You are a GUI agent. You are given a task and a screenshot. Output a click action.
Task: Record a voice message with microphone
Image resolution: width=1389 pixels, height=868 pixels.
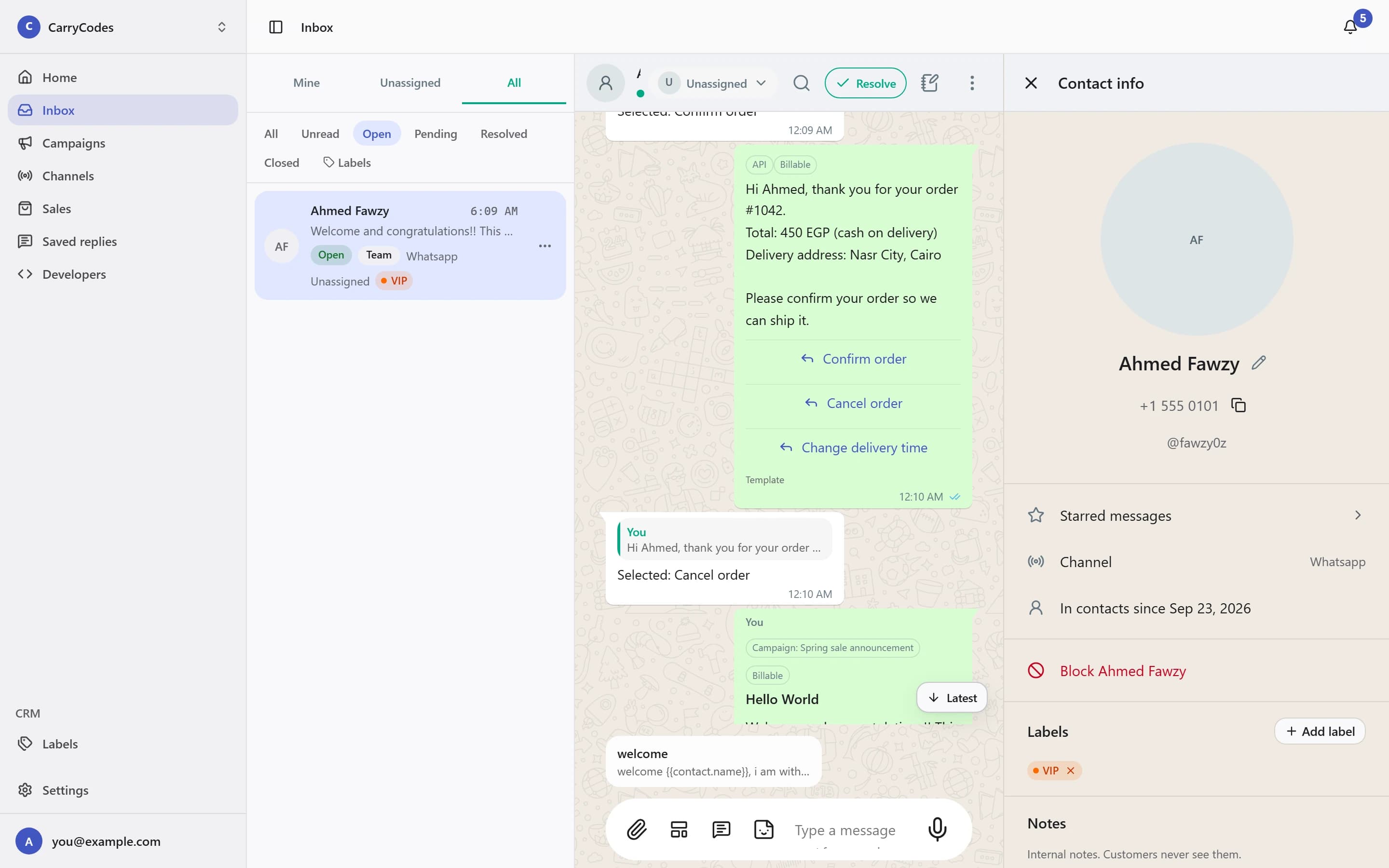pos(937,829)
